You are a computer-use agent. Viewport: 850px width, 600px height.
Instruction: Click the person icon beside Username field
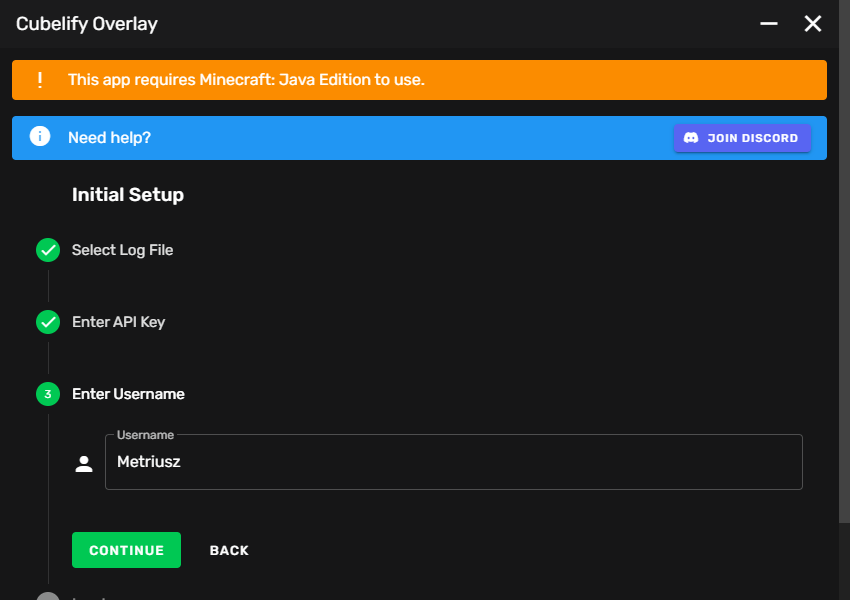click(84, 463)
